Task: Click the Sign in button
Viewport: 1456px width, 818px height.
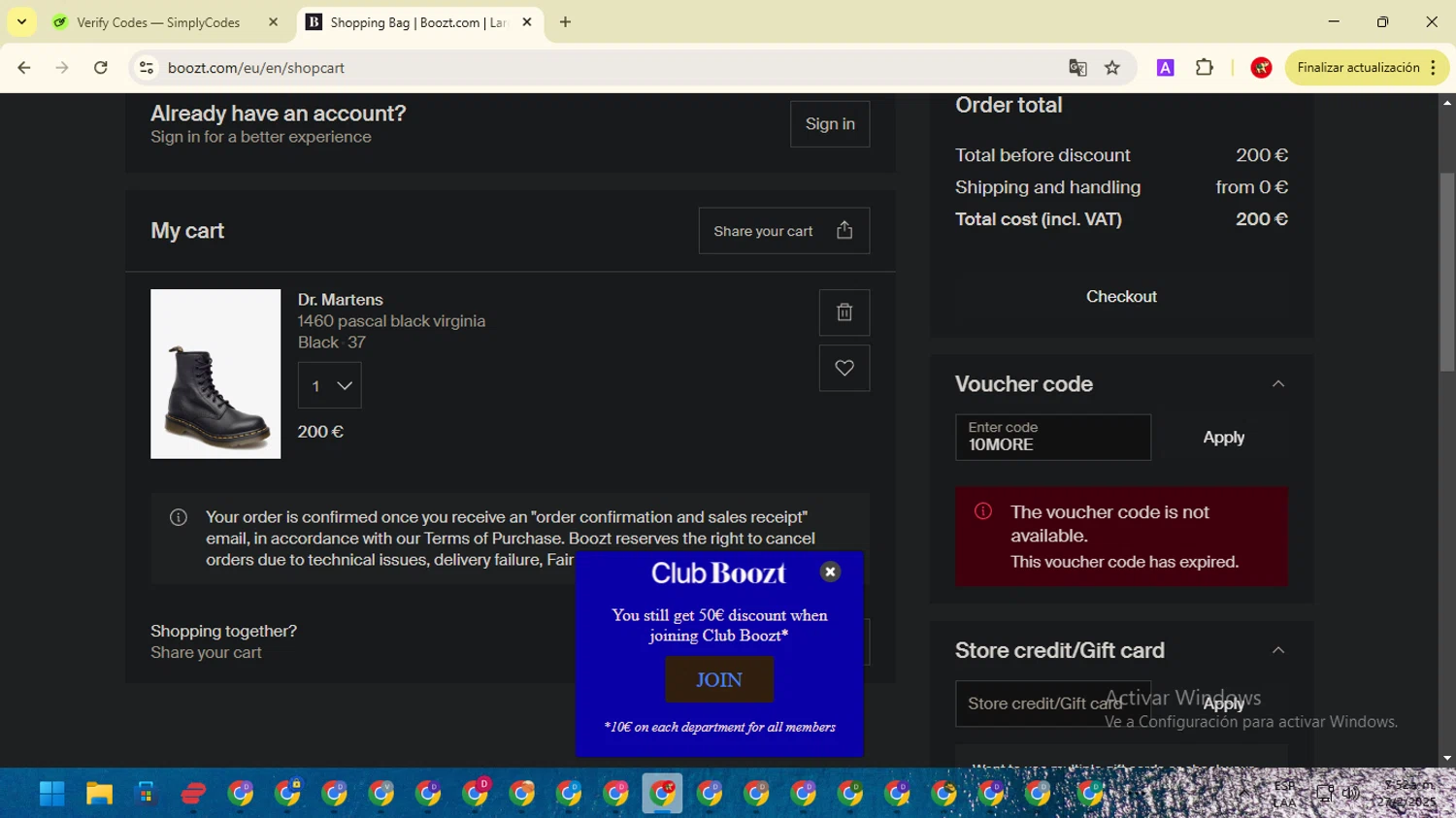Action: pos(830,124)
